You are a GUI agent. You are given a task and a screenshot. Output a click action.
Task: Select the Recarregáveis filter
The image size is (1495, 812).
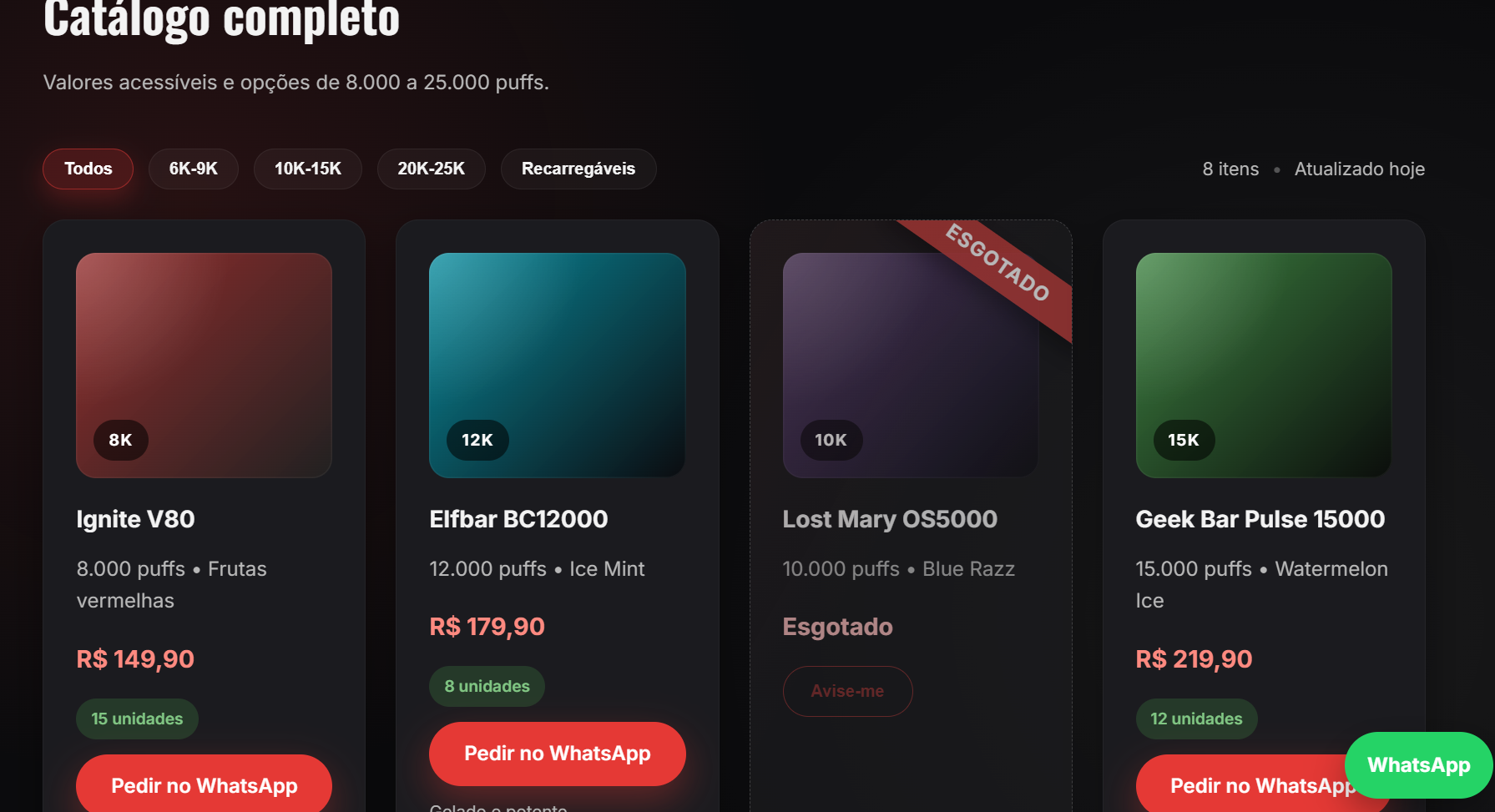coord(578,169)
